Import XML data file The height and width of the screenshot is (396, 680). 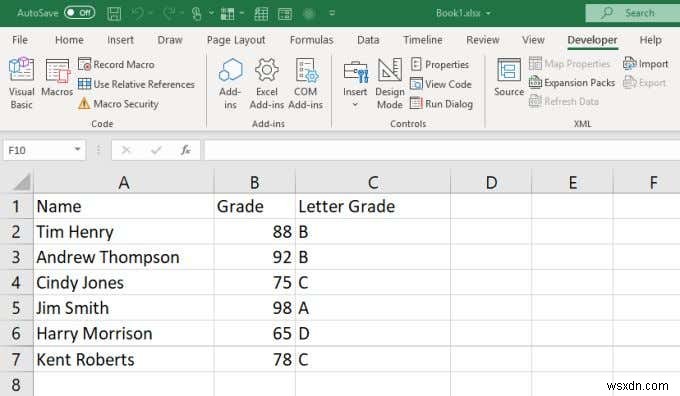(x=645, y=64)
